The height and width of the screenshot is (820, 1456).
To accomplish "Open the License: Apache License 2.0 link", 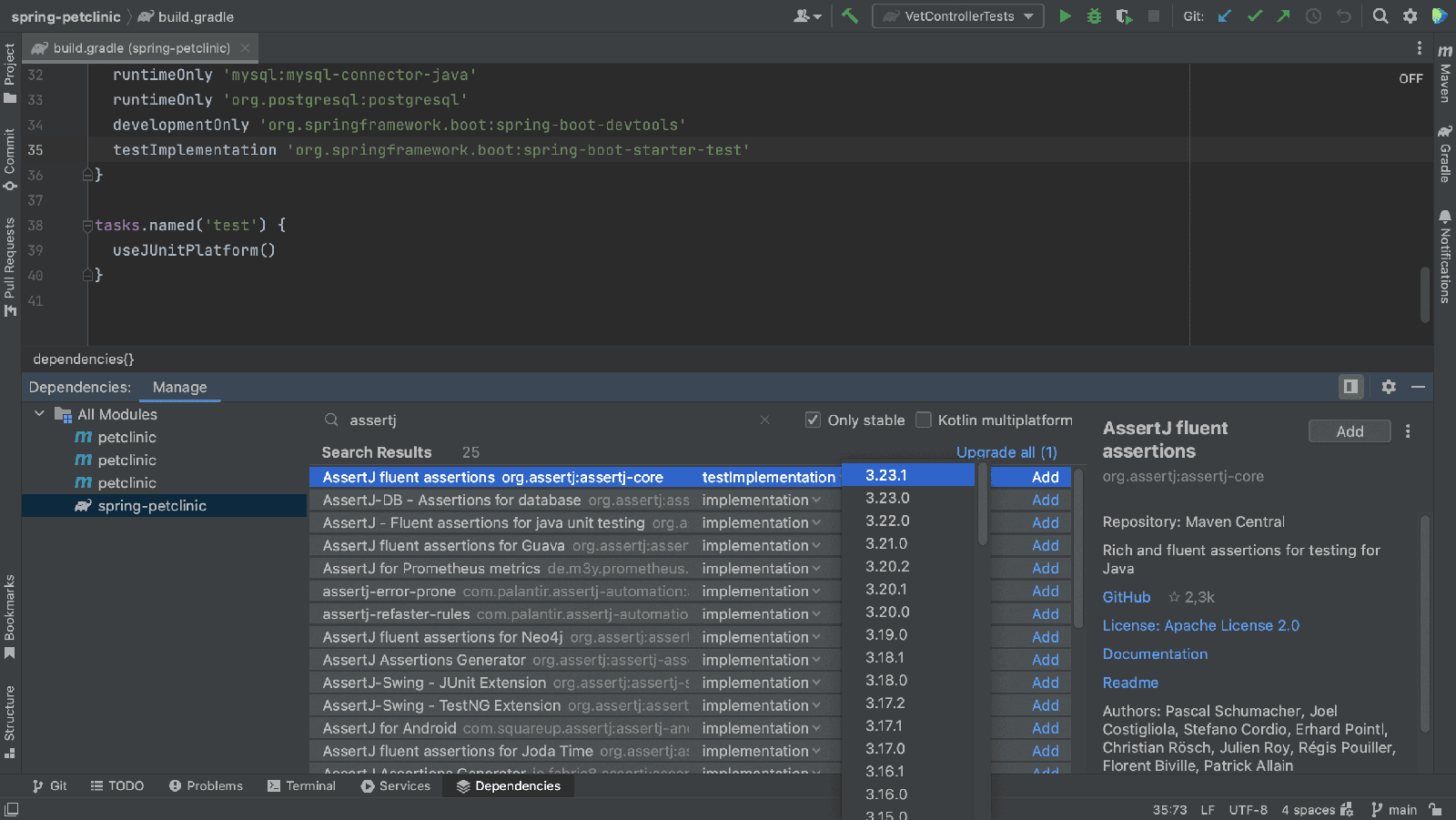I will click(1200, 625).
